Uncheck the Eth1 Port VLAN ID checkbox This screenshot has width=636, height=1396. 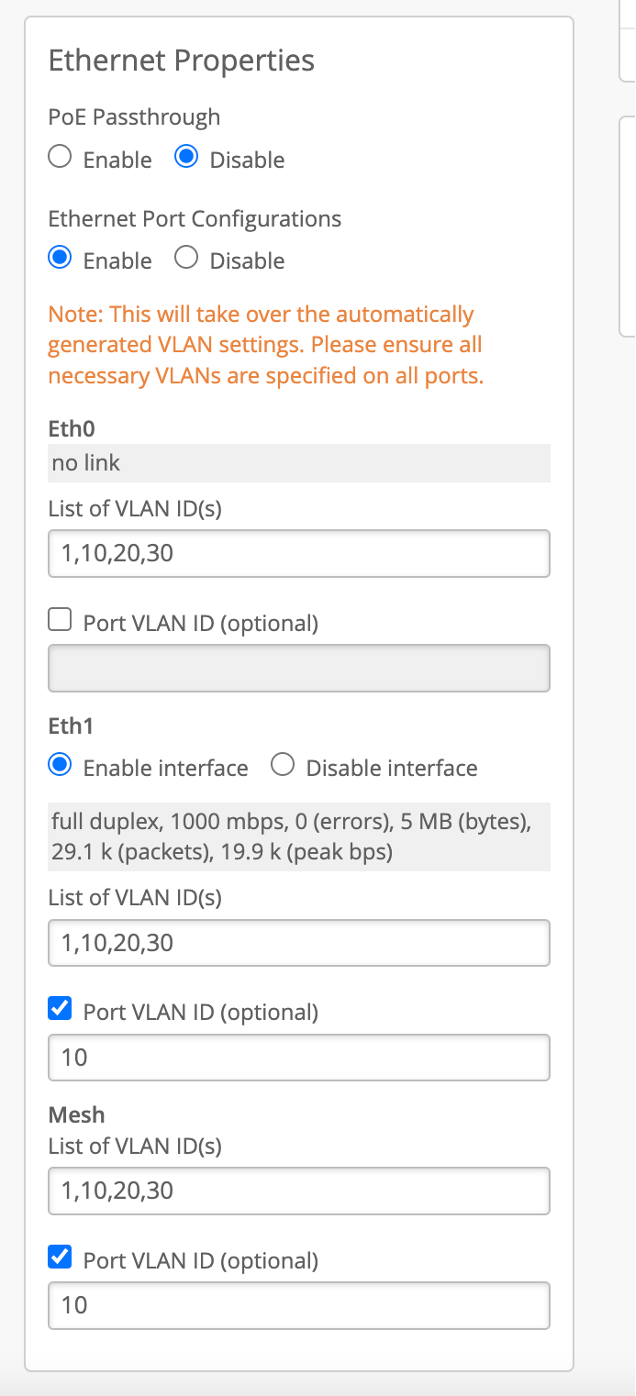point(60,1010)
